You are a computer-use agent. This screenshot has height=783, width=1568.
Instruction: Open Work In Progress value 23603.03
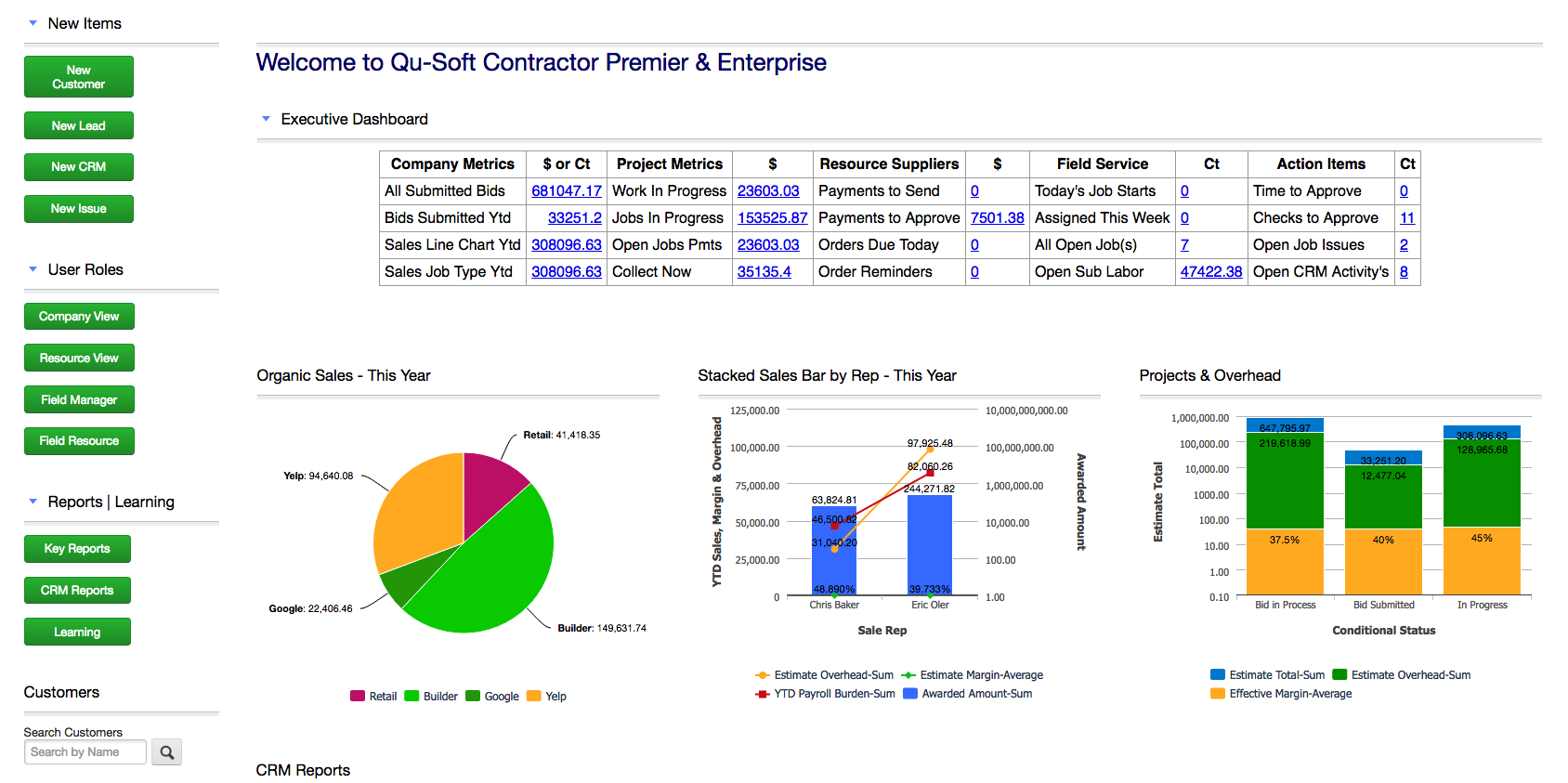pos(768,190)
